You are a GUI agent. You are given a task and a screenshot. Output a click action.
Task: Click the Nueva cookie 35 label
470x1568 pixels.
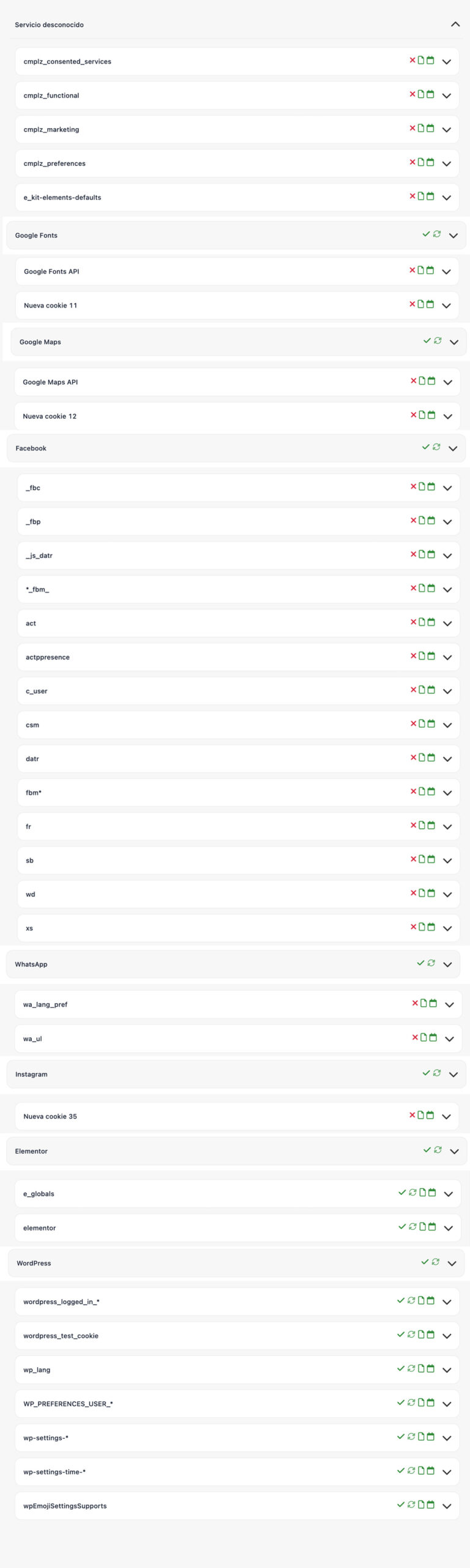click(50, 1117)
